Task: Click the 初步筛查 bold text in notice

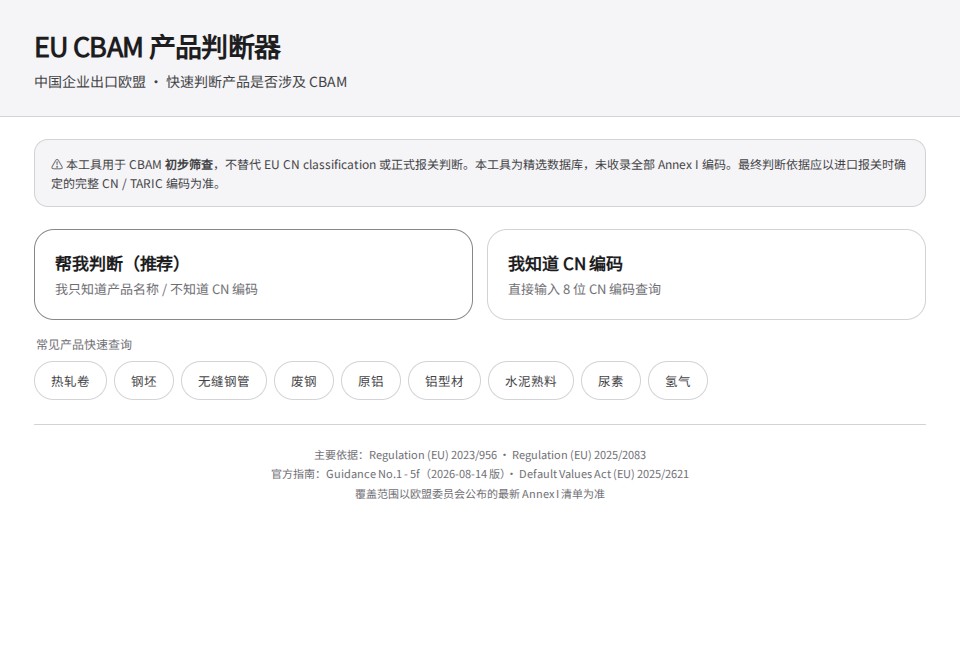Action: click(x=189, y=165)
